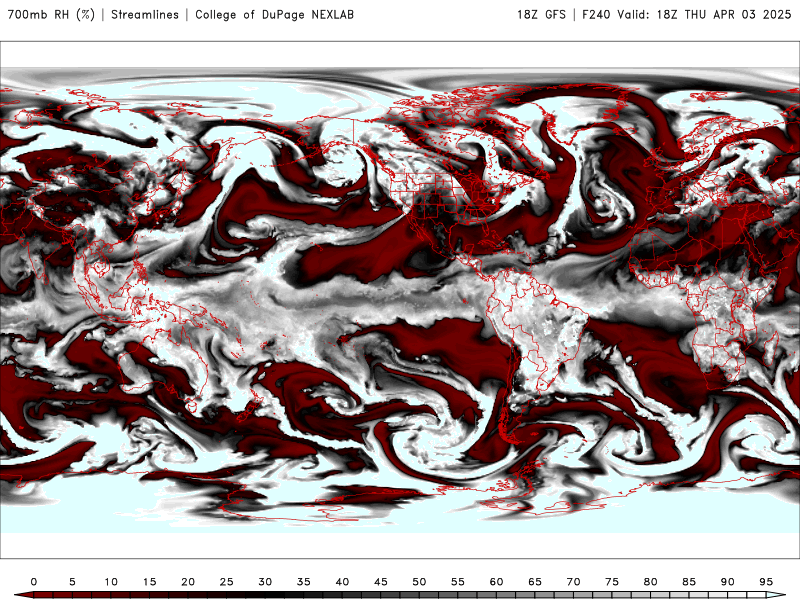Click the global 700mb RH map image
The image size is (800, 600).
tap(400, 300)
